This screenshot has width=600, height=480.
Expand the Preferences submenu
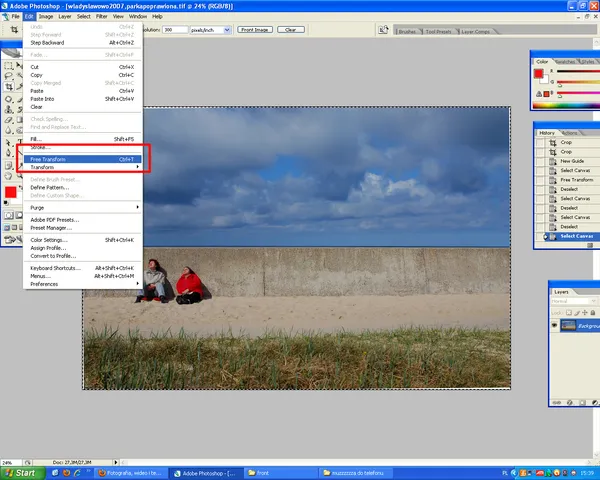(82, 284)
